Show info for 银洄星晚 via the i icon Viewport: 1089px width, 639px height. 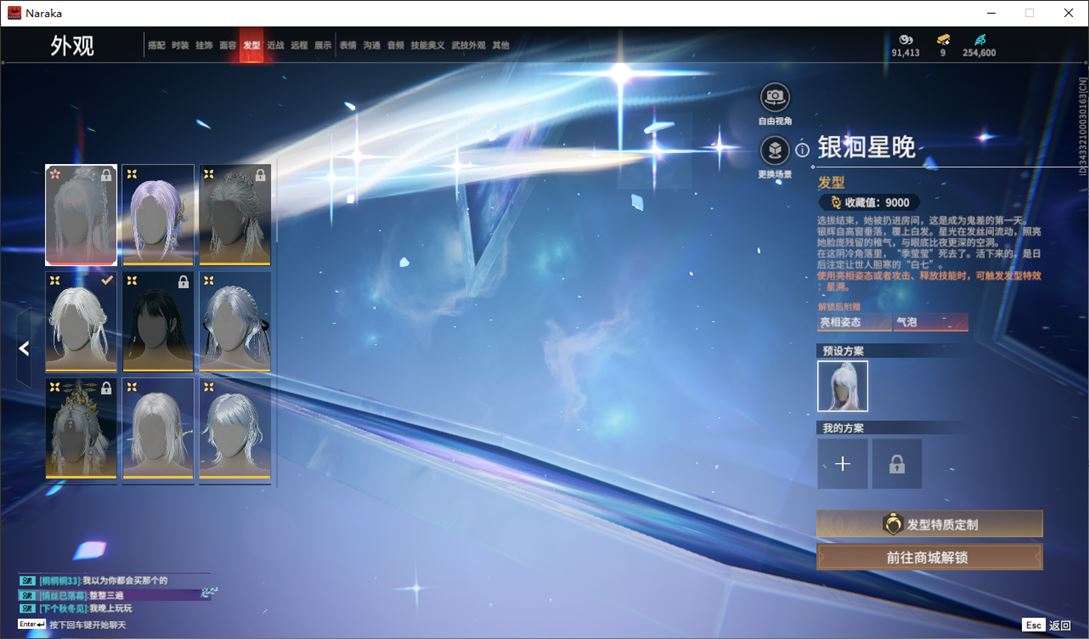pyautogui.click(x=802, y=149)
